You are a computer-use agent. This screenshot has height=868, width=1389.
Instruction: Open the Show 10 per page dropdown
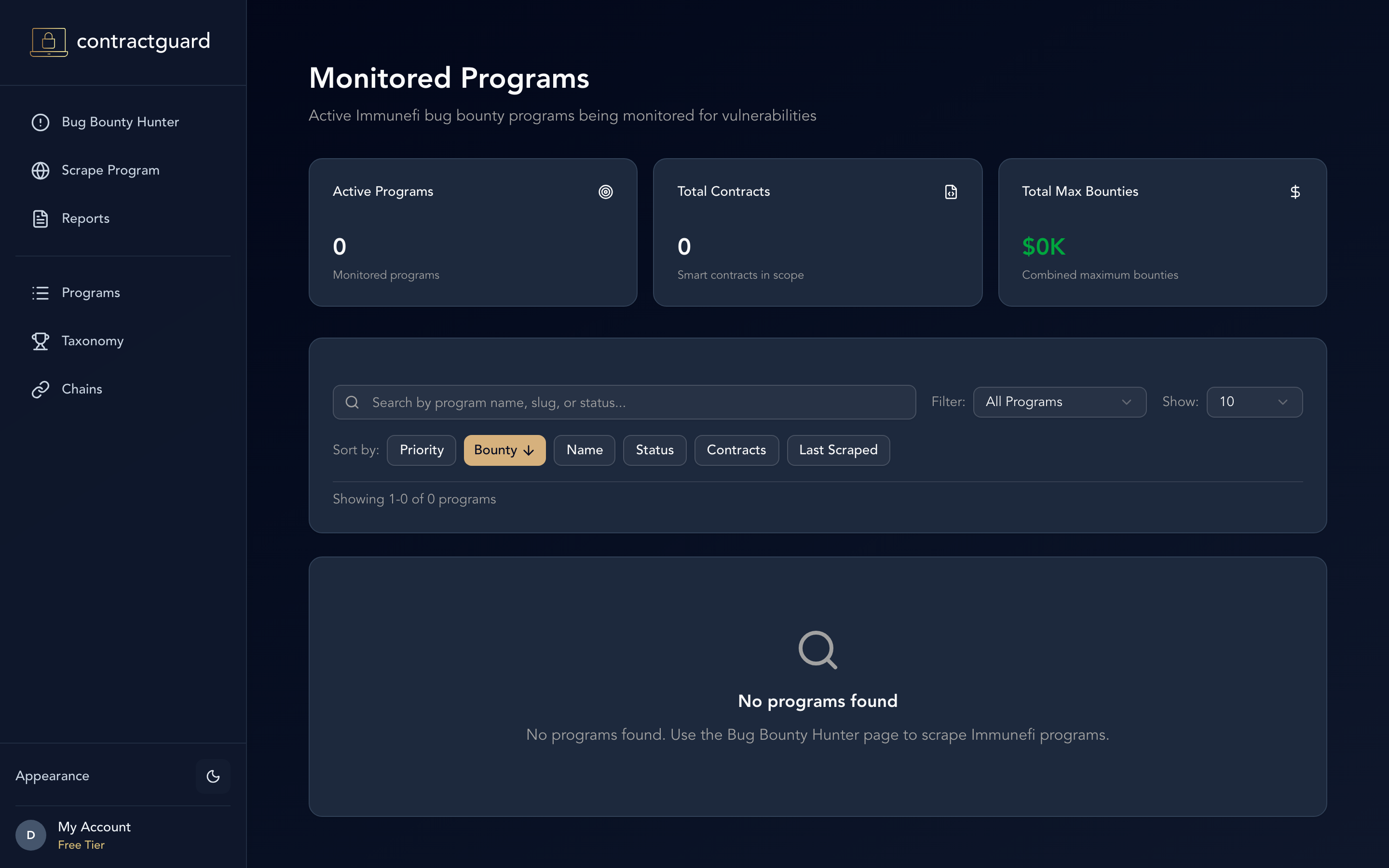click(1254, 402)
